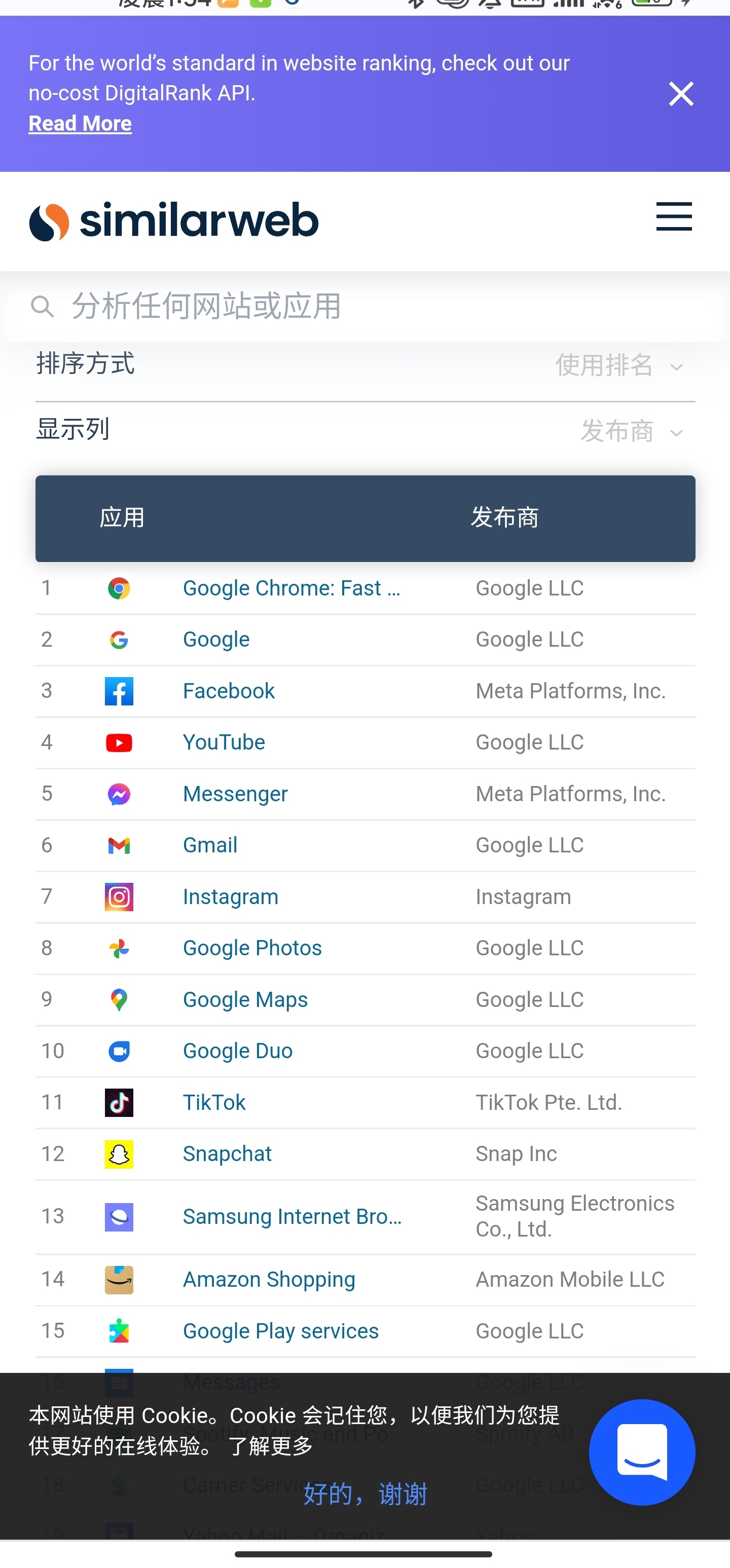Image resolution: width=730 pixels, height=1568 pixels.
Task: Open the blue chat support bubble
Action: coord(642,1452)
